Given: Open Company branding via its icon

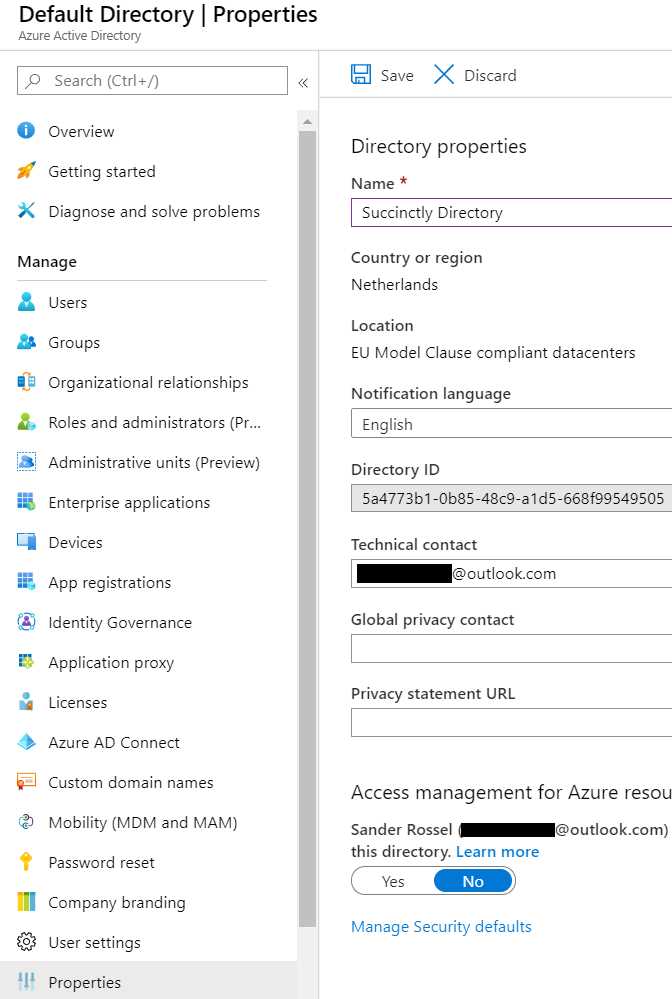Looking at the screenshot, I should 28,902.
